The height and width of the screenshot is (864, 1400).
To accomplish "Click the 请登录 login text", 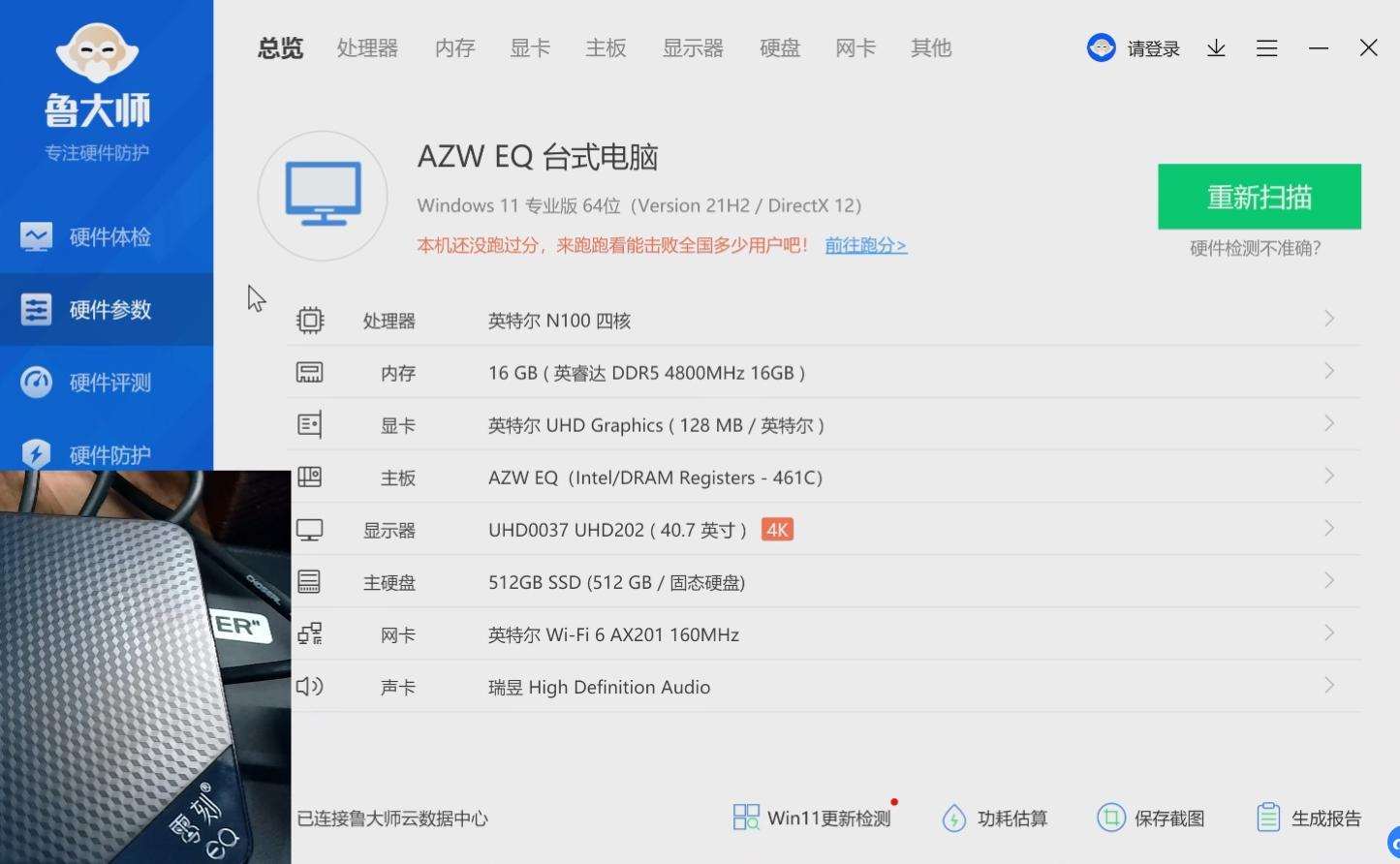I will [1153, 48].
